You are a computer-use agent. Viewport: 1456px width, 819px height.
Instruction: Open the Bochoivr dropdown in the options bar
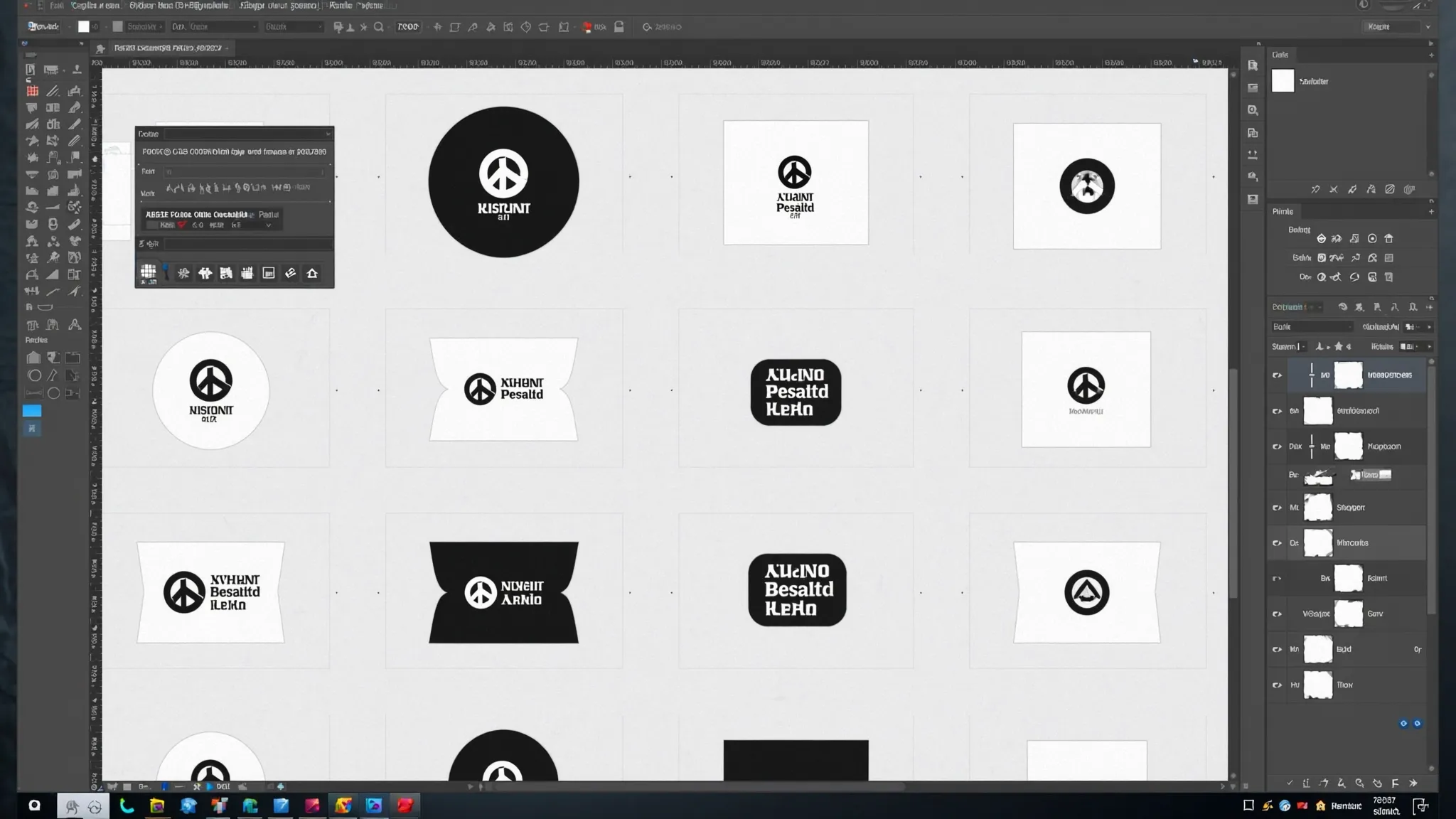(x=145, y=27)
